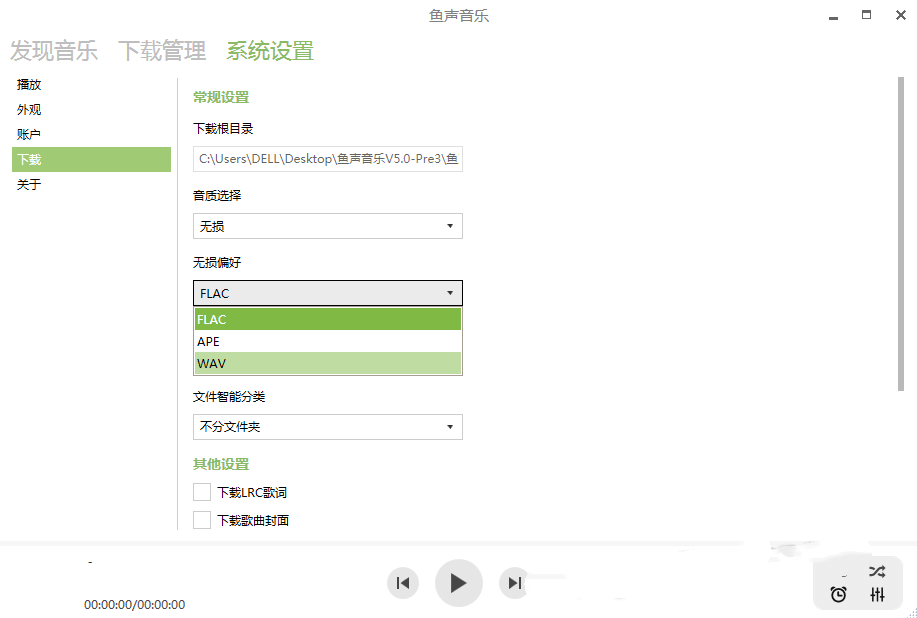Minimize the 鱼声音乐 window

point(833,16)
